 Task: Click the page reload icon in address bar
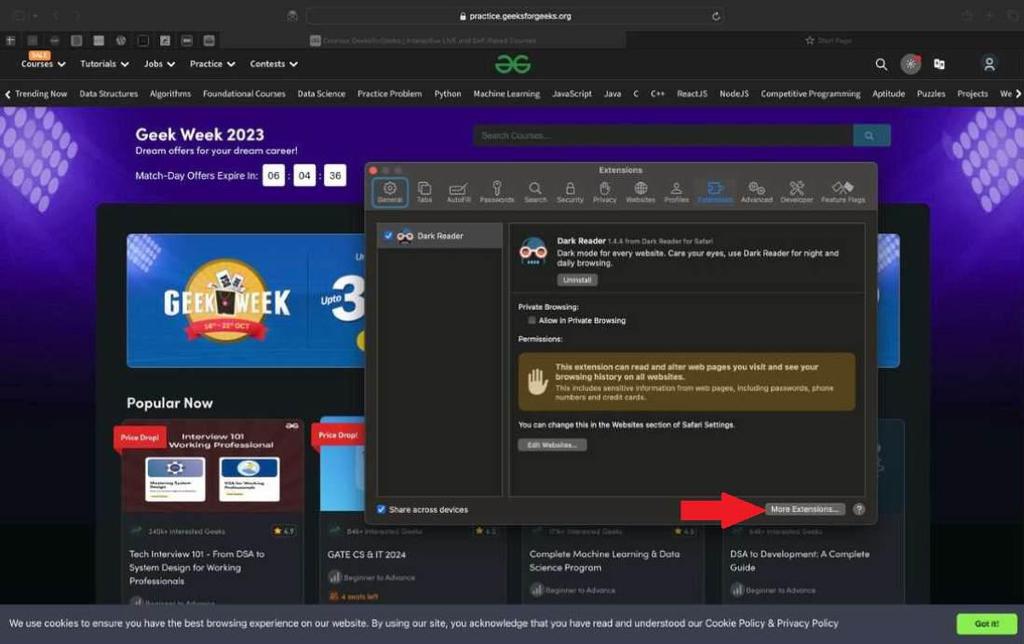[x=716, y=16]
